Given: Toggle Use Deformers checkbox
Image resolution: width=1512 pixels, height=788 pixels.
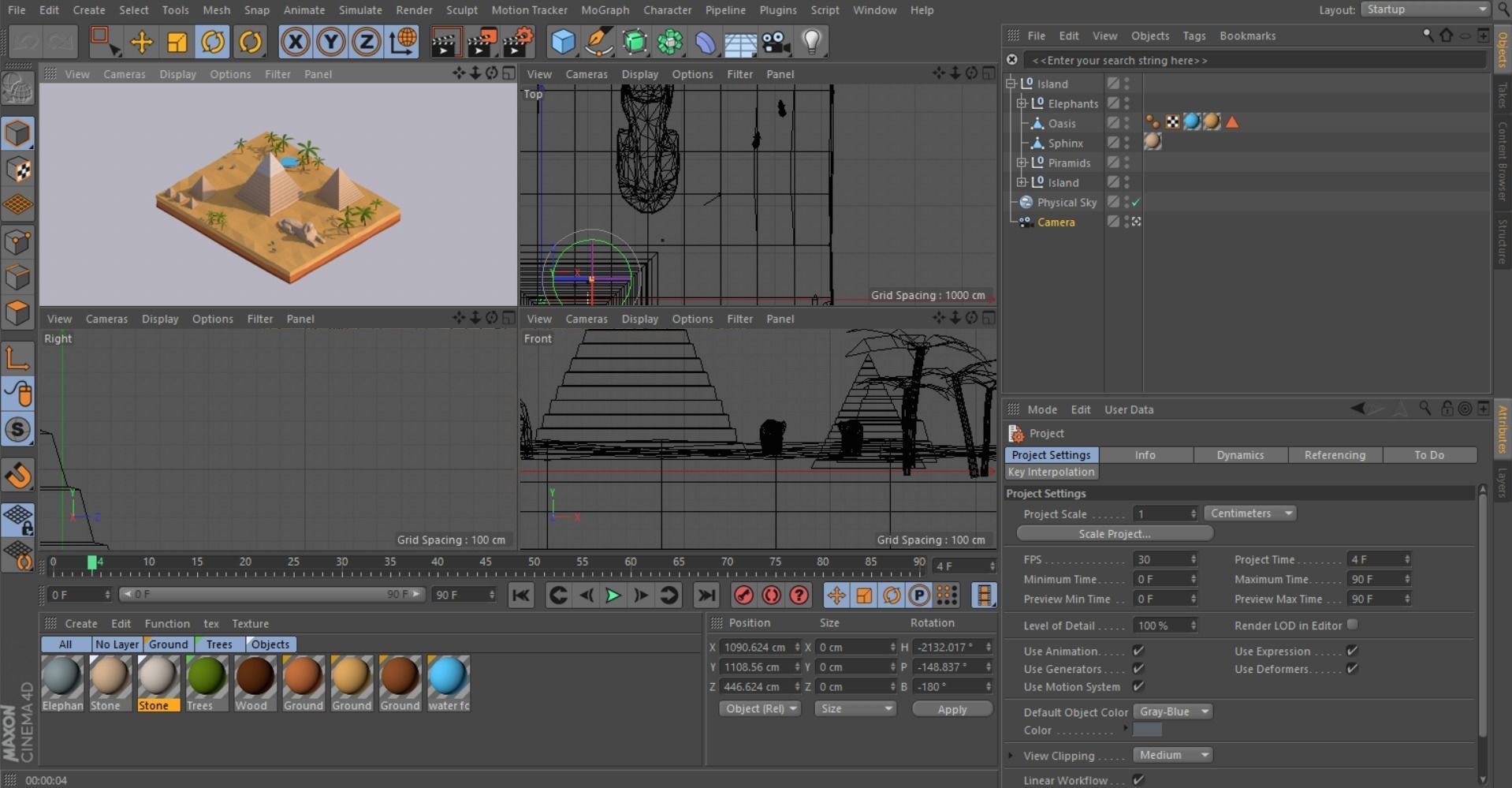Looking at the screenshot, I should click(1352, 668).
